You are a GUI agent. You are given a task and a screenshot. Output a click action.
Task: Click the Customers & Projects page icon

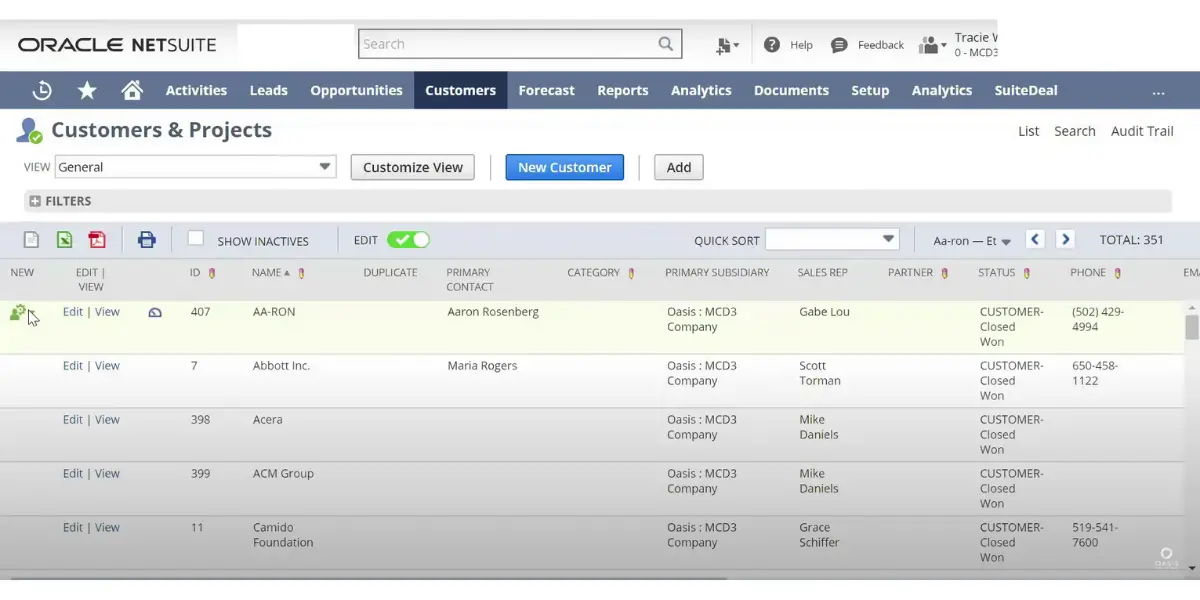pyautogui.click(x=29, y=131)
